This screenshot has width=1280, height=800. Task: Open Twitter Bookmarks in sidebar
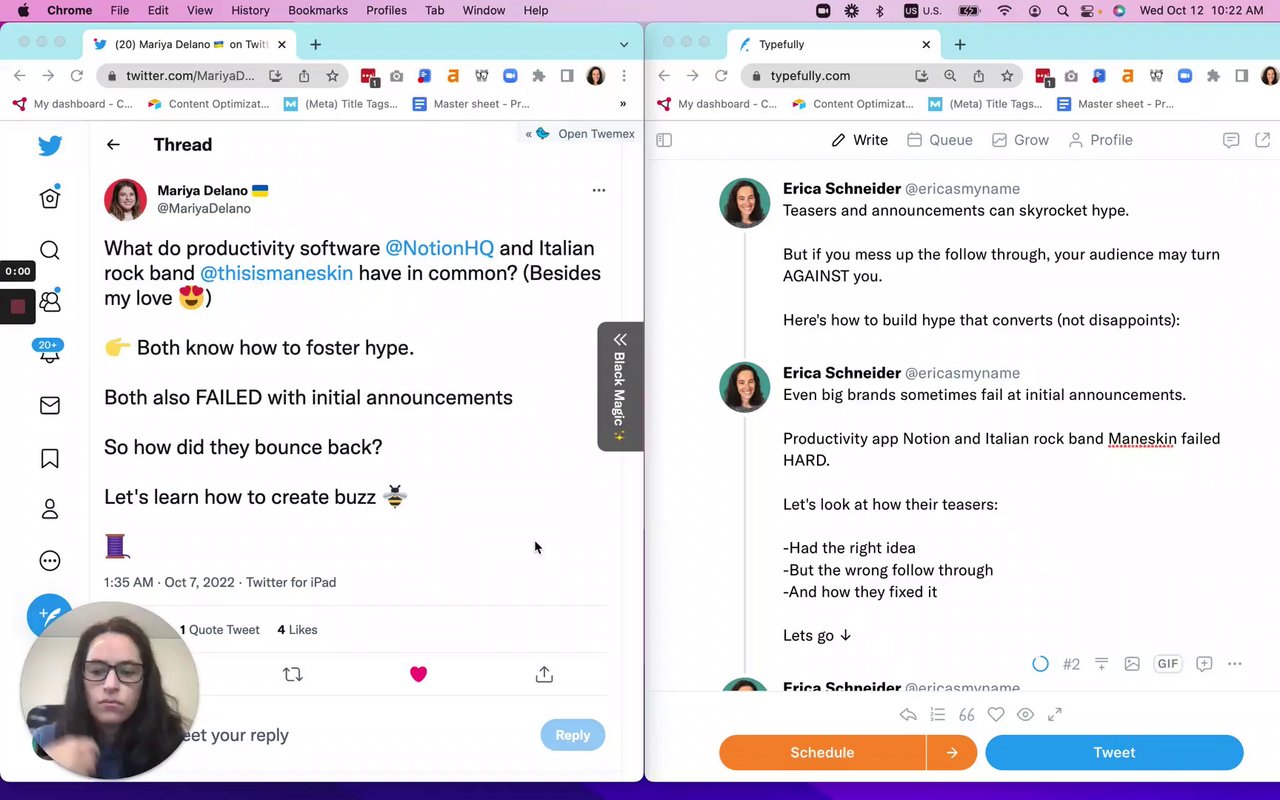[x=50, y=458]
